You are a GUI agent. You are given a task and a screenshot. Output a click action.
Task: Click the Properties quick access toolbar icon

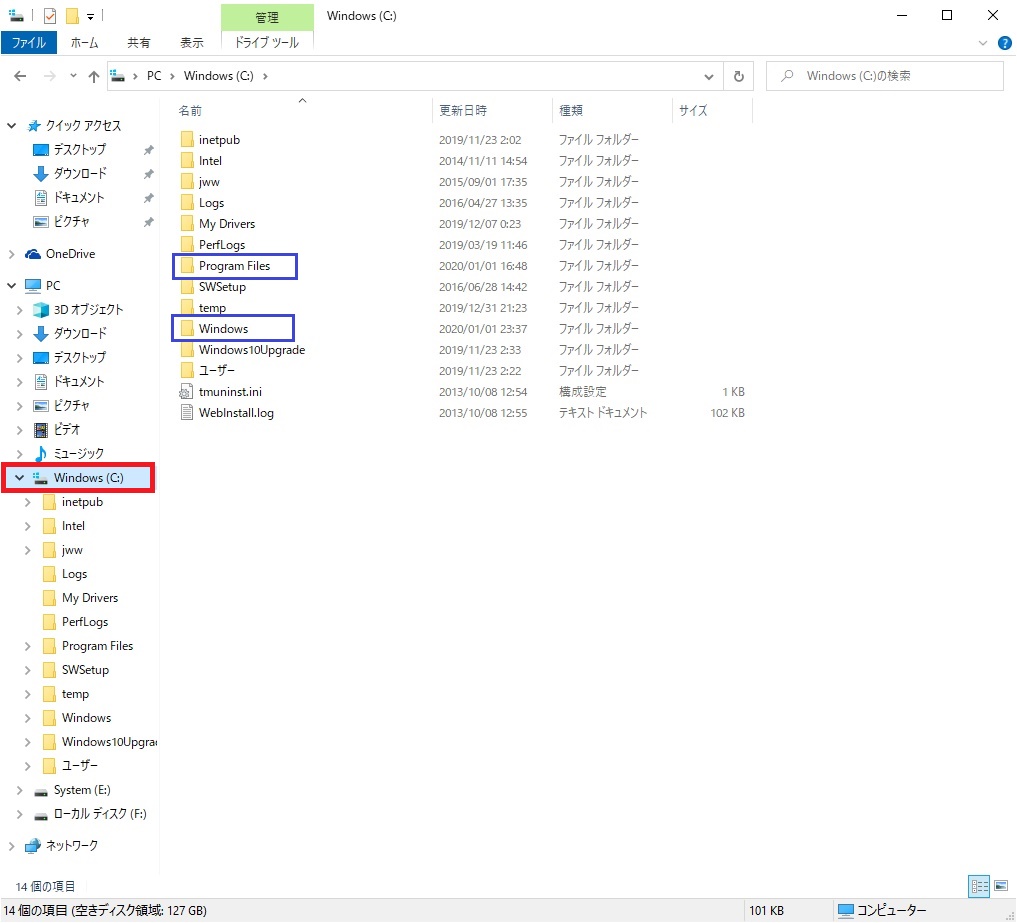[49, 16]
